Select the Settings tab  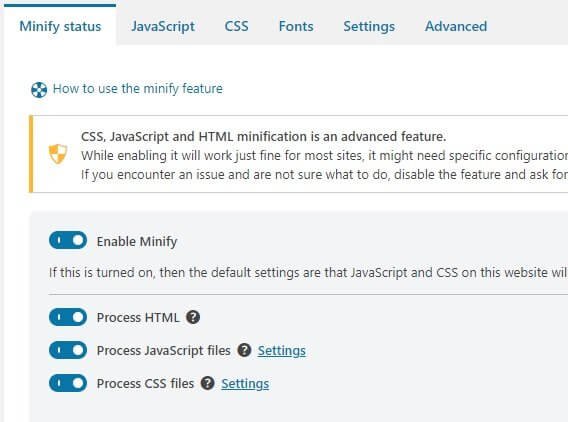pos(369,26)
